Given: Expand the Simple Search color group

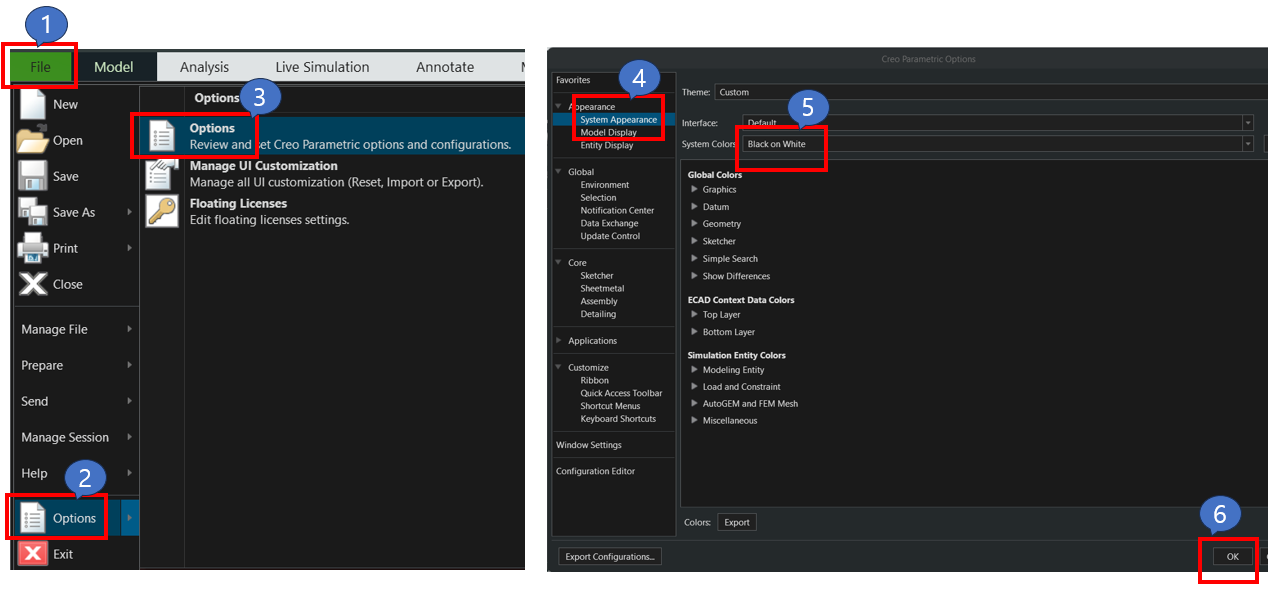Looking at the screenshot, I should (695, 259).
